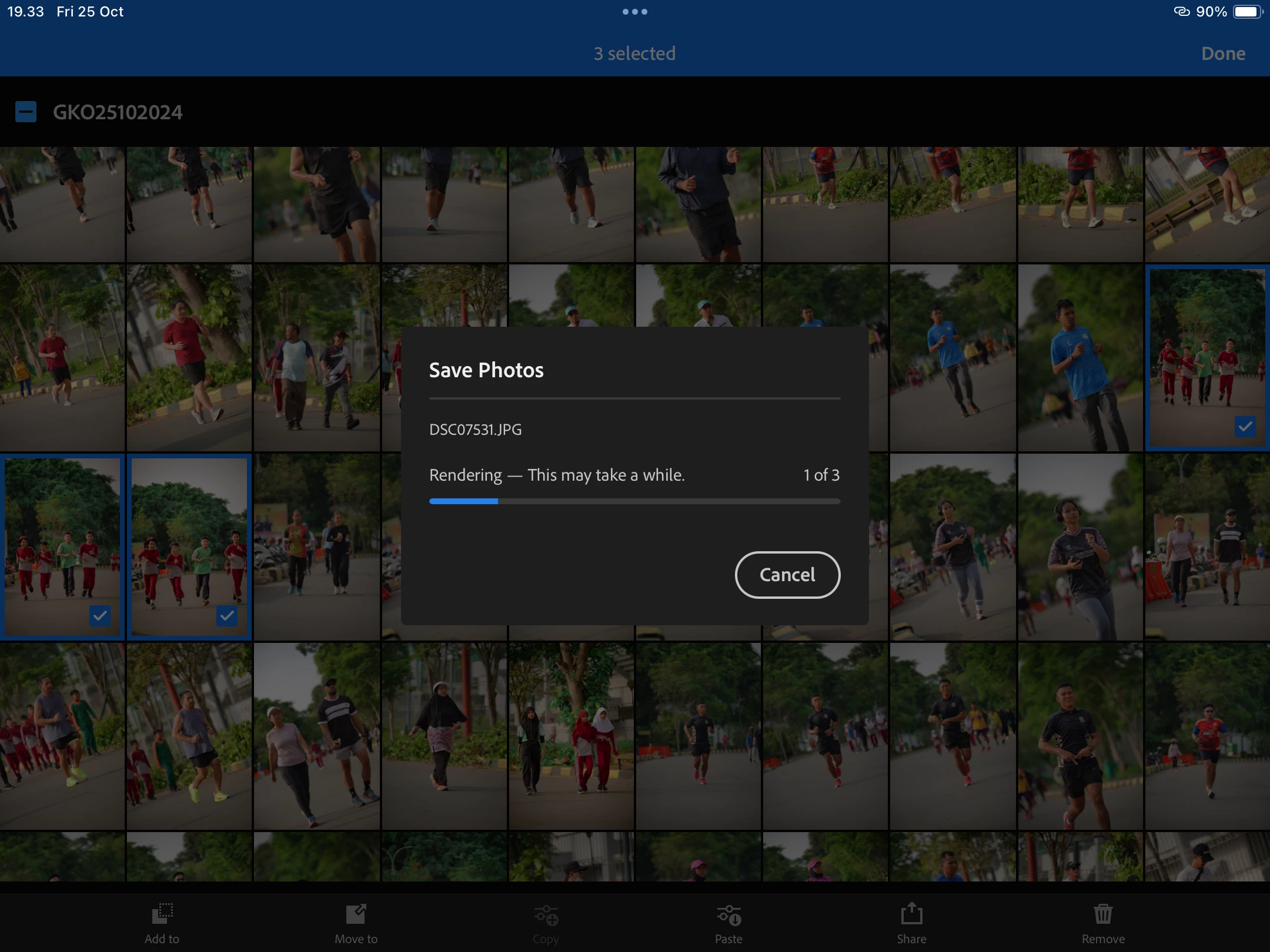Tap Done in the top bar
1270x952 pixels.
[x=1223, y=53]
